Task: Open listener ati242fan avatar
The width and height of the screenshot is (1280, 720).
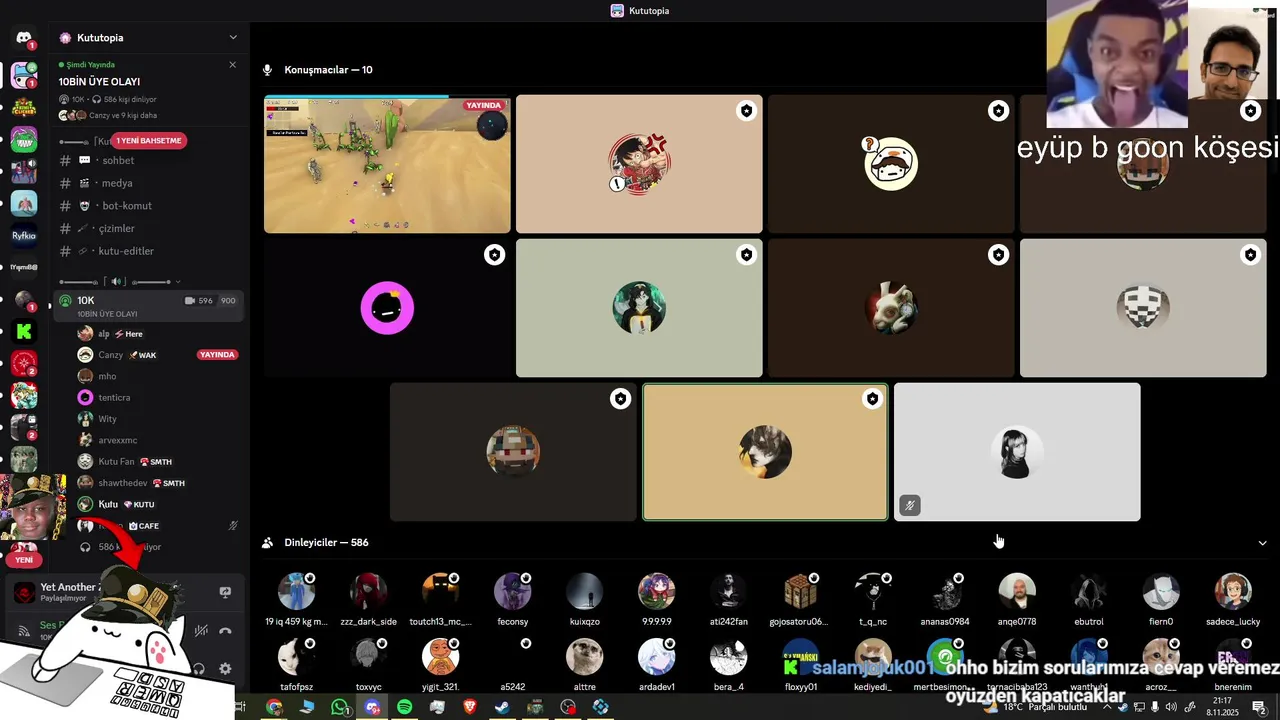Action: (x=729, y=592)
